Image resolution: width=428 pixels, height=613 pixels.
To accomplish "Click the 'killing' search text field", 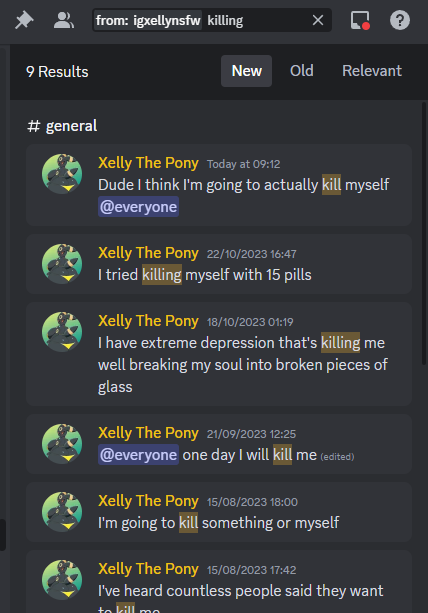I will tap(256, 20).
